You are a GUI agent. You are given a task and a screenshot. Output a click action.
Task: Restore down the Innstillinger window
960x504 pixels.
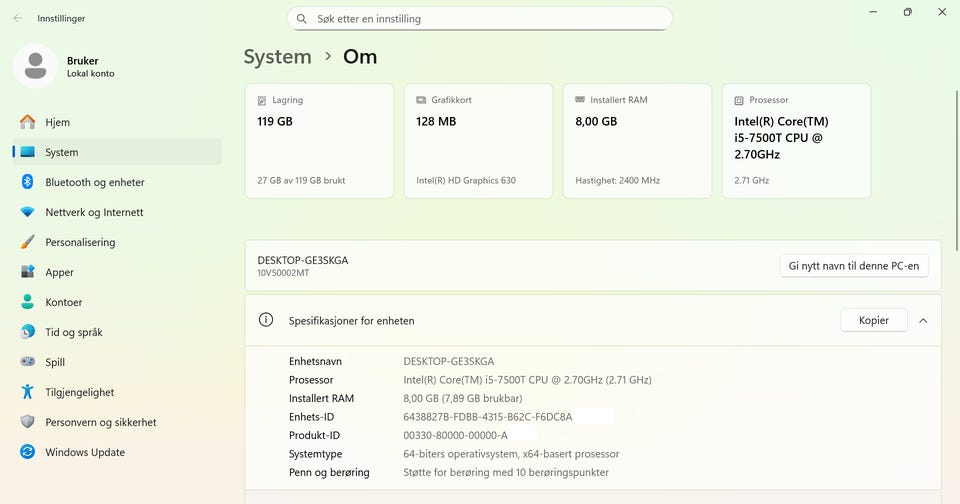point(907,12)
